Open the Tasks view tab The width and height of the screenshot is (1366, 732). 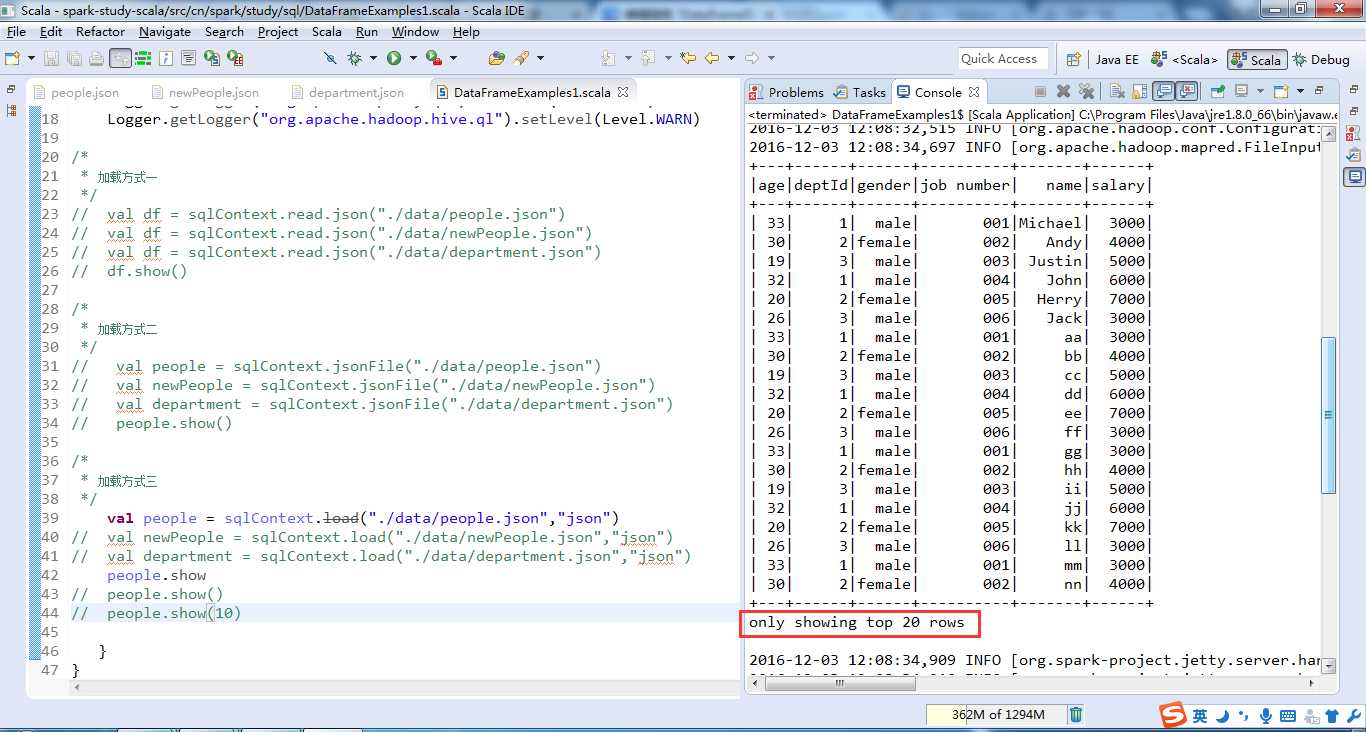(x=860, y=92)
